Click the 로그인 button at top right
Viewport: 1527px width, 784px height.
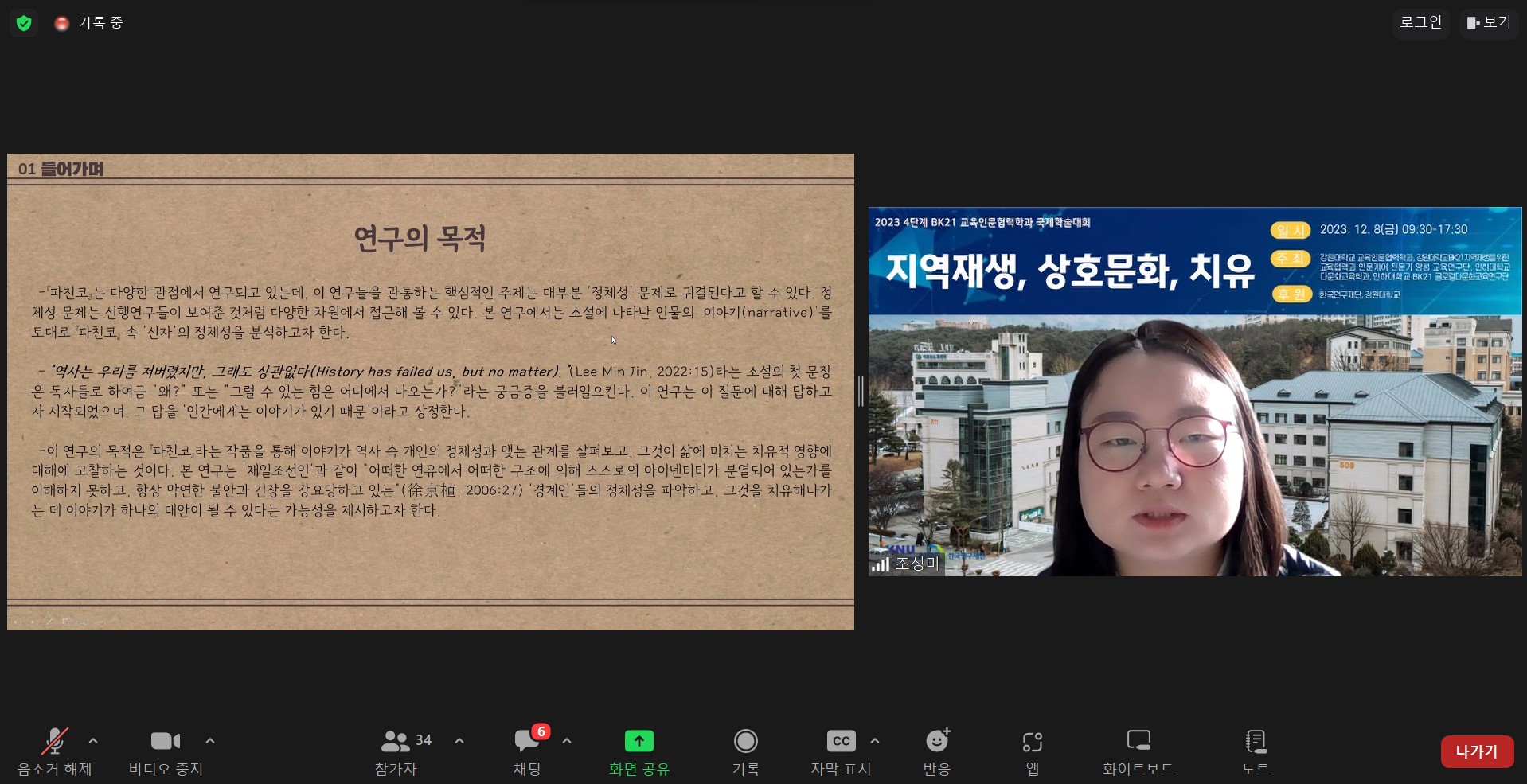pos(1421,22)
